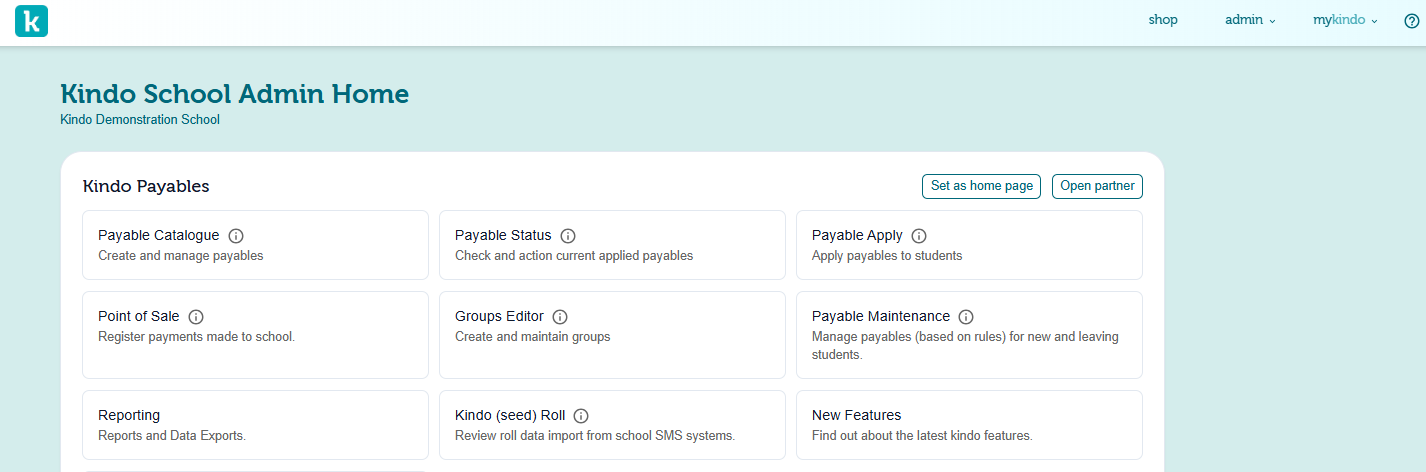
Task: Click info icon beside Payable Status
Action: pyautogui.click(x=568, y=236)
